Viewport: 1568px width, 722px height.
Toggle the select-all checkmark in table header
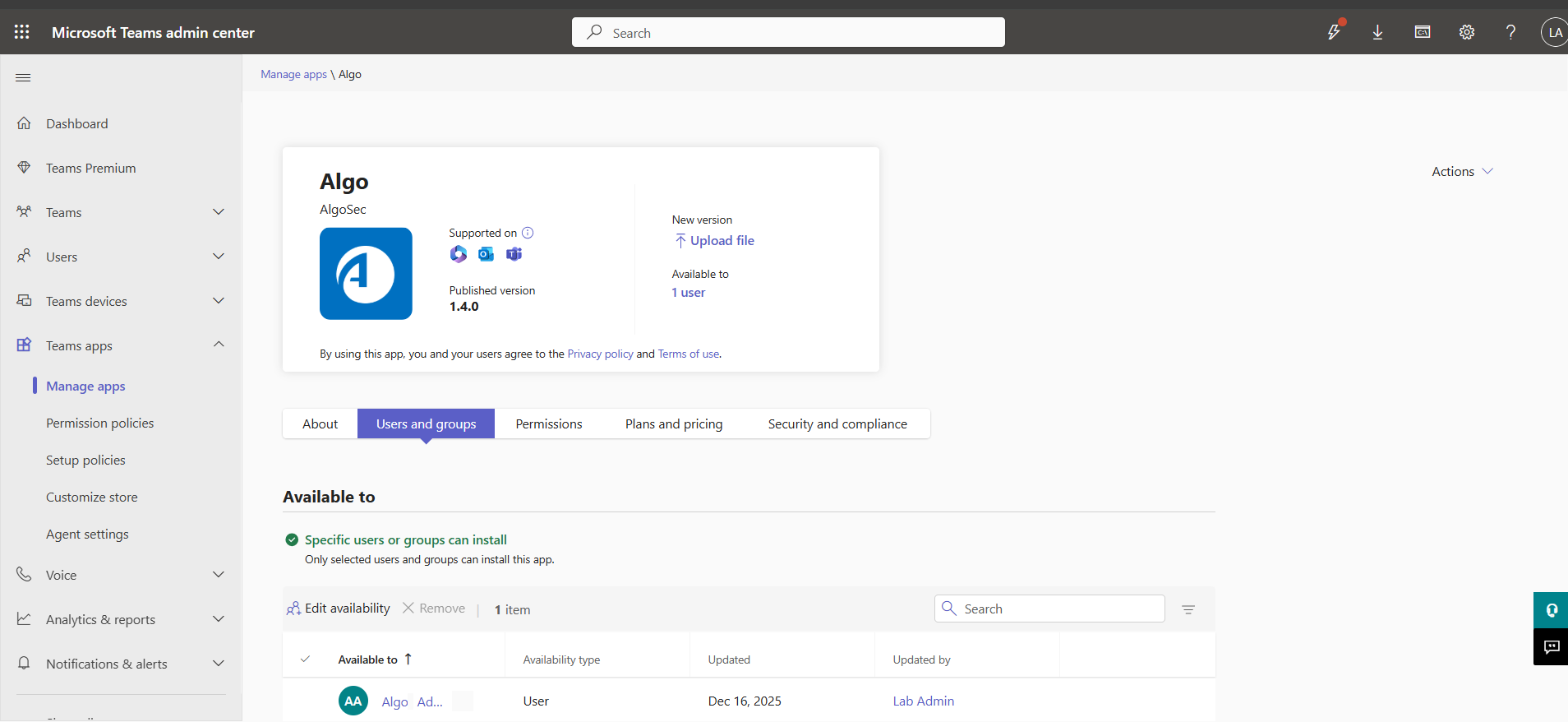point(305,660)
